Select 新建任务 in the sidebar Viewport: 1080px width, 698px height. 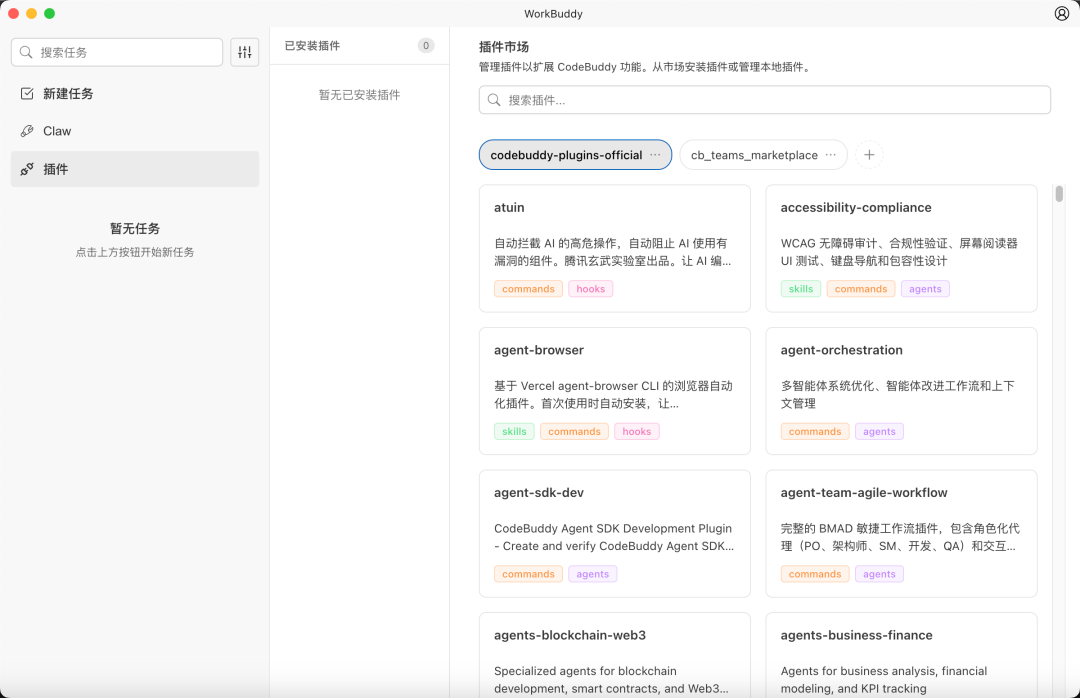point(135,94)
